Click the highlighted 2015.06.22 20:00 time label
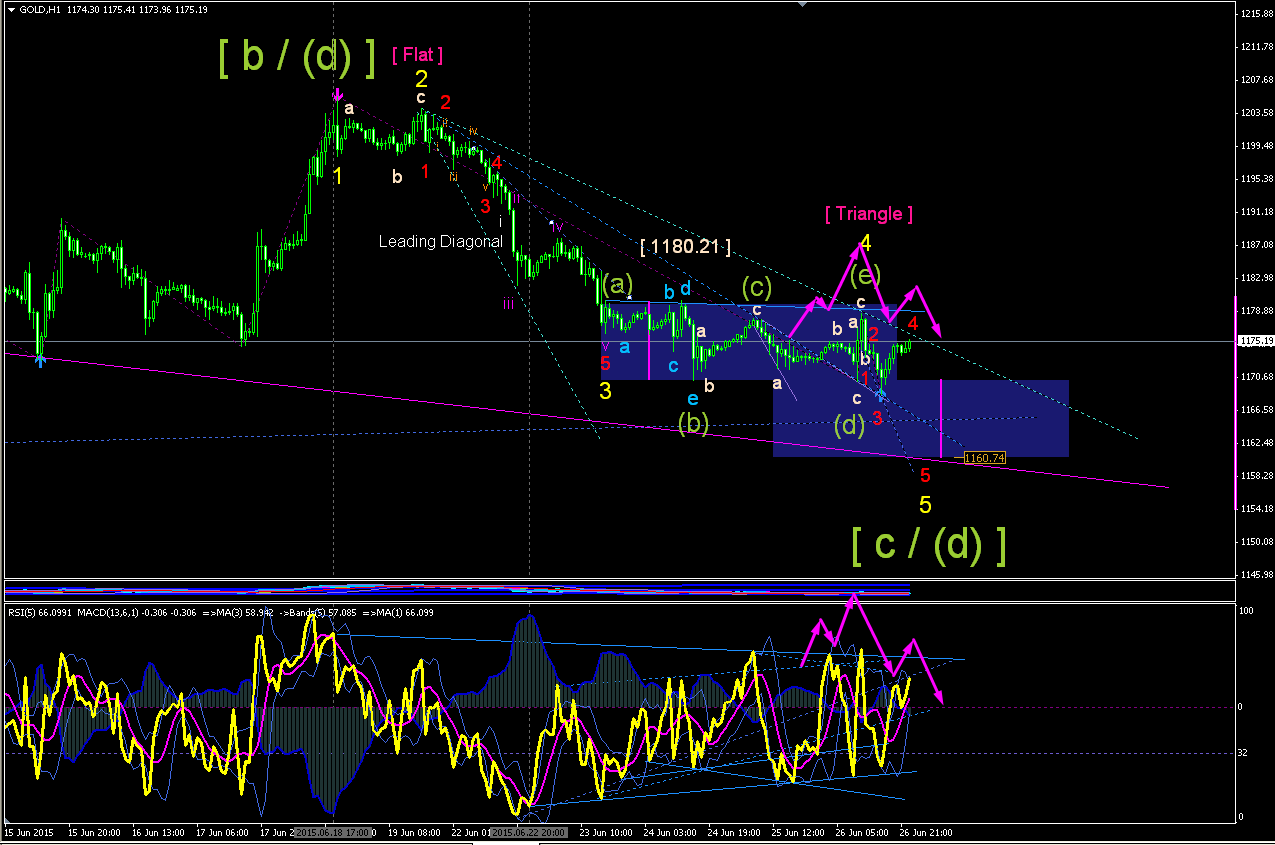The width and height of the screenshot is (1275, 845). 529,832
